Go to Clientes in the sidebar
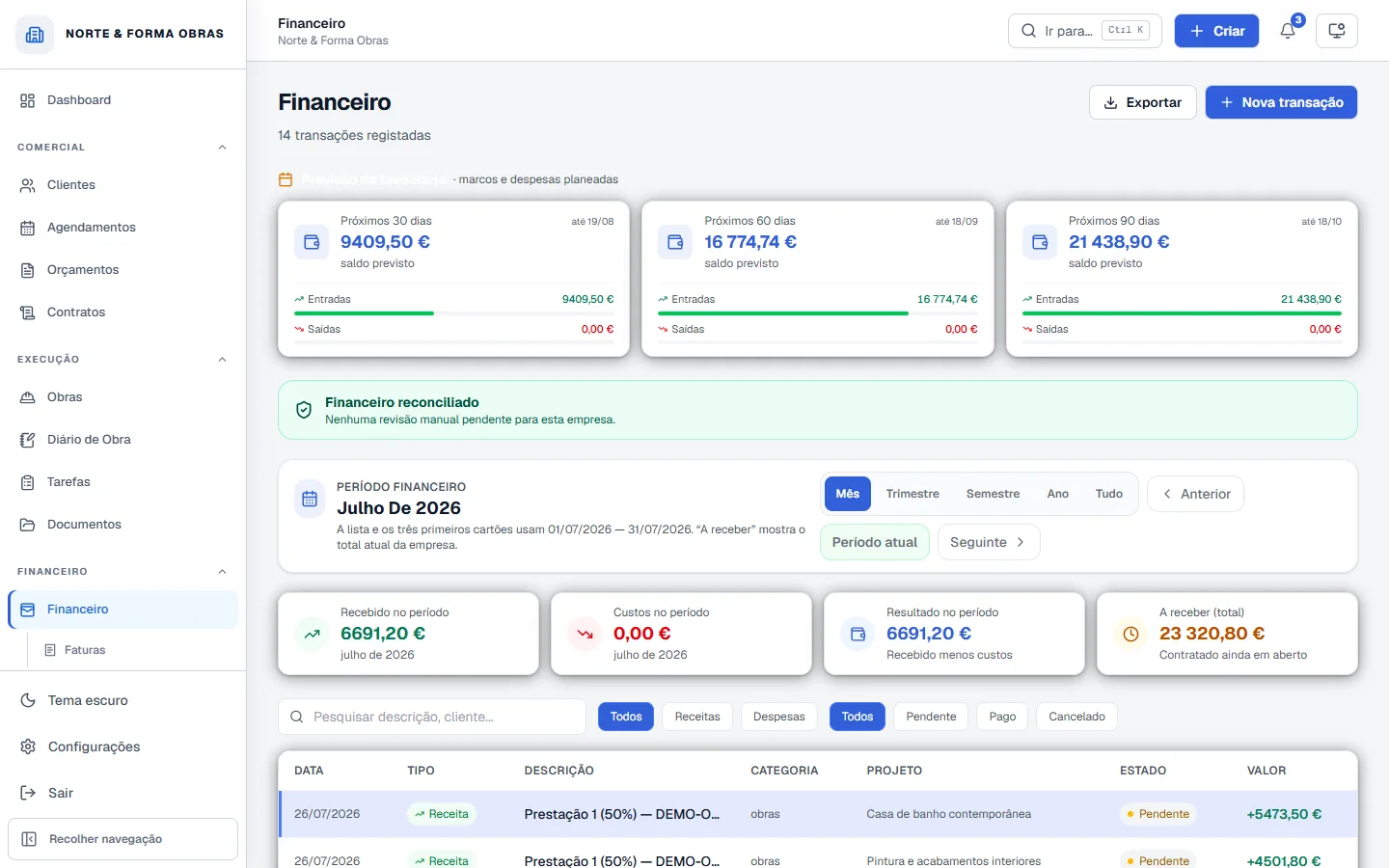Image resolution: width=1389 pixels, height=868 pixels. pyautogui.click(x=123, y=185)
